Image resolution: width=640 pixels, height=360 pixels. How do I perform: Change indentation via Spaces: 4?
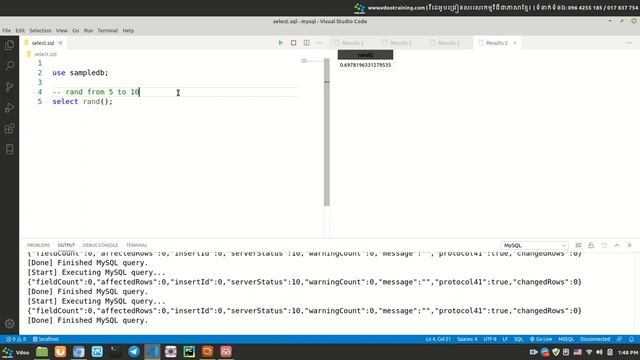click(x=467, y=339)
